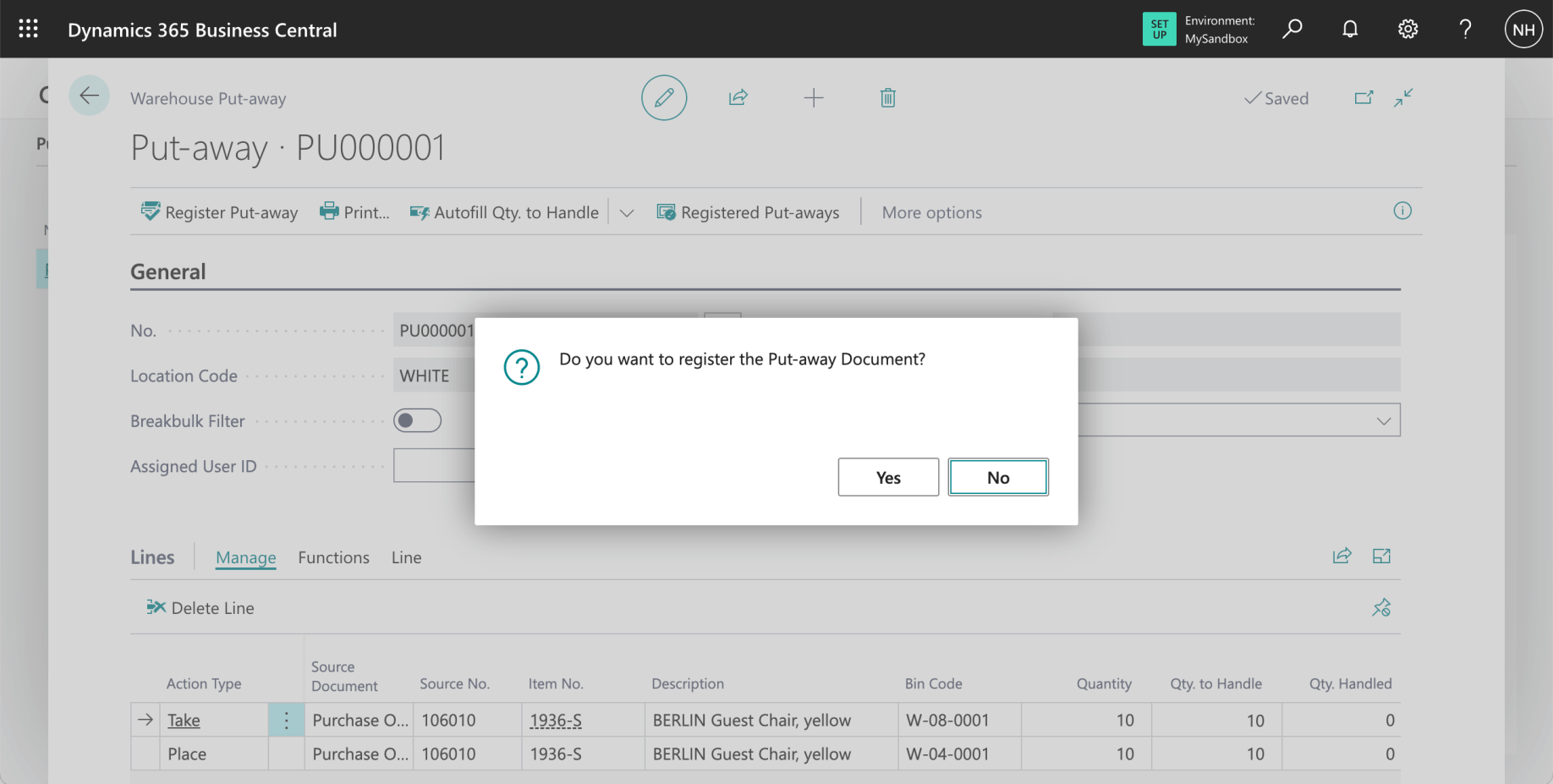
Task: Click the Description column header
Action: pos(688,683)
